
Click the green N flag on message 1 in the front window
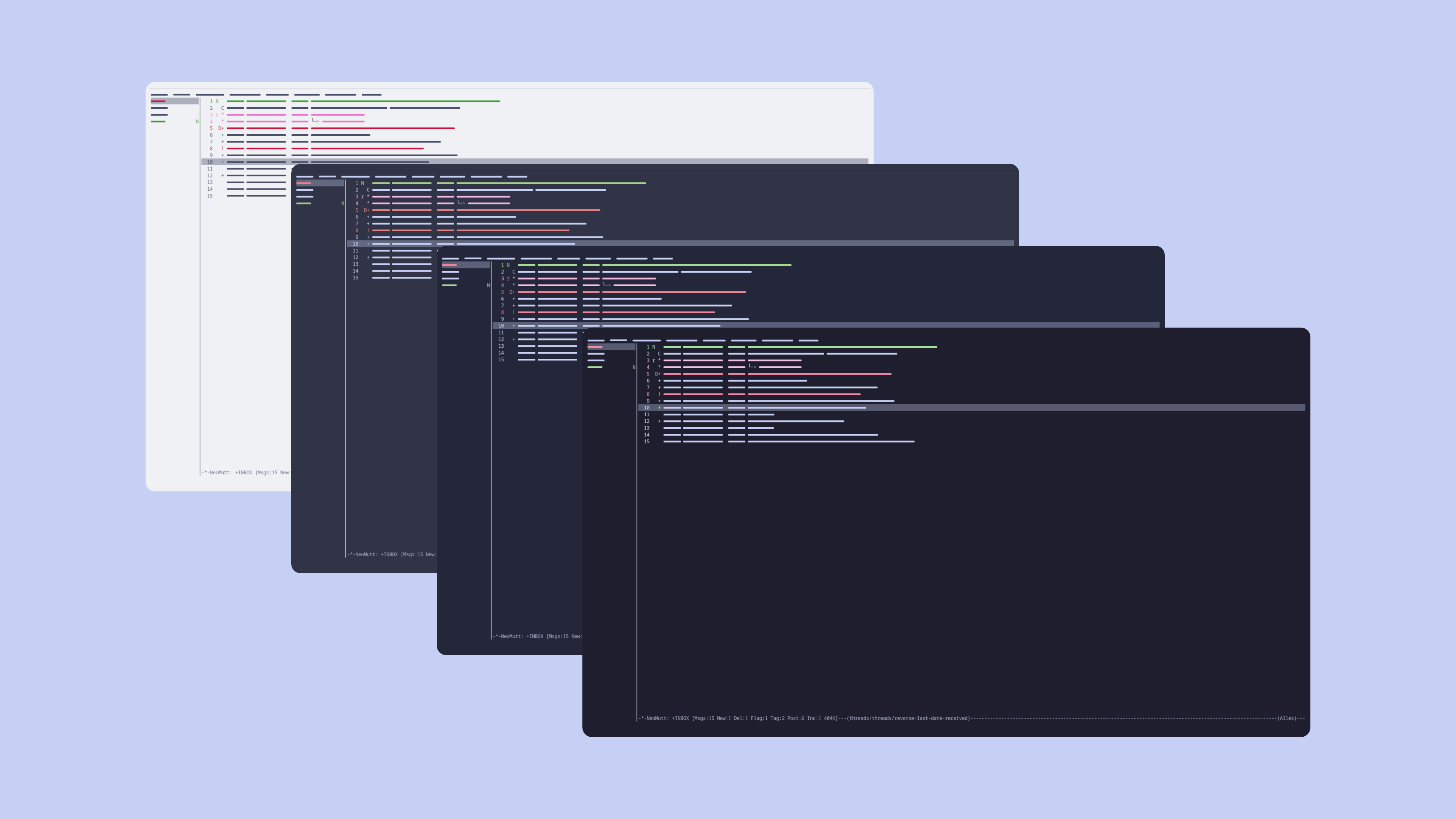(653, 347)
